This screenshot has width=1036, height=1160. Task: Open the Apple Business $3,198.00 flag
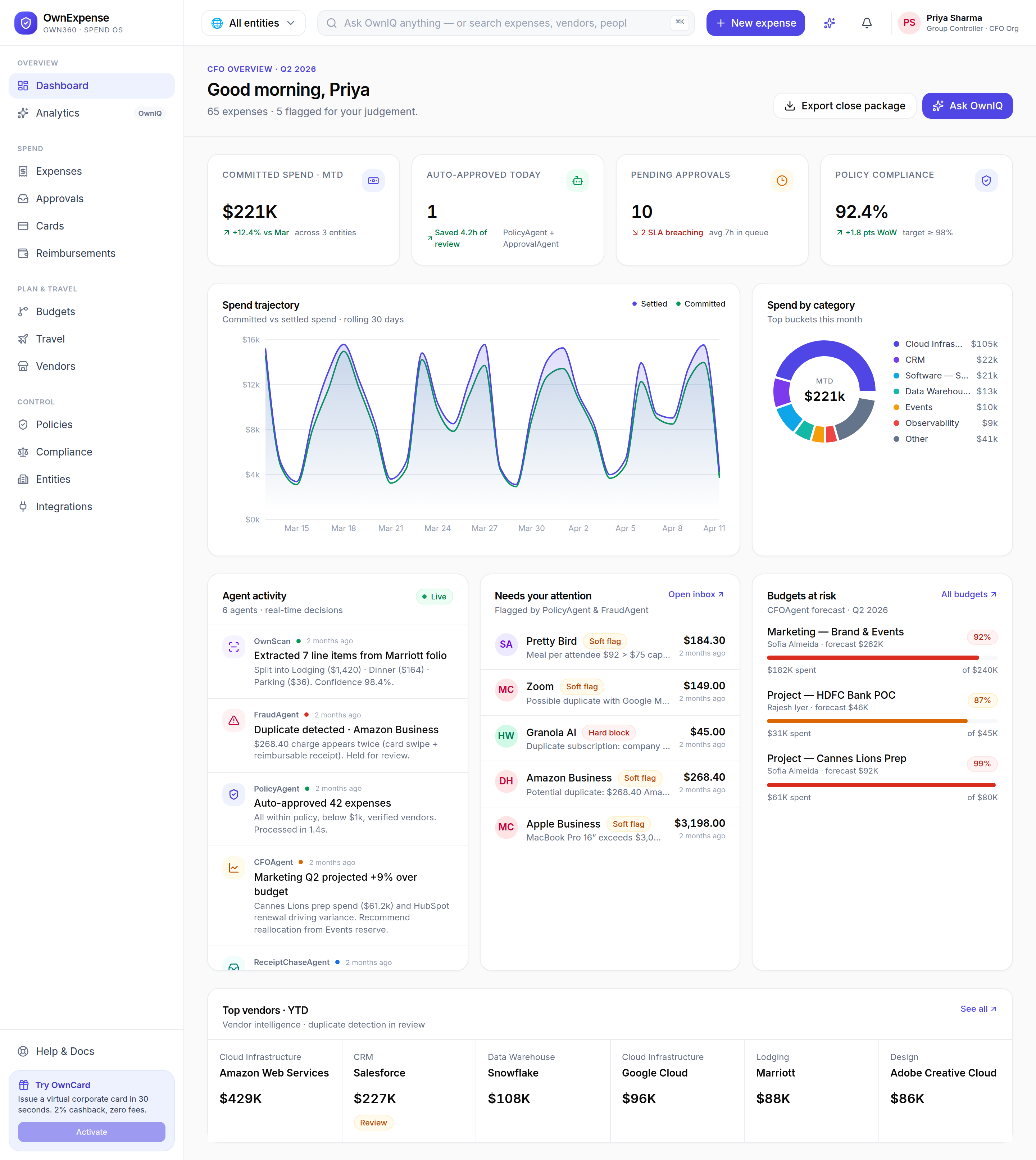pos(610,830)
